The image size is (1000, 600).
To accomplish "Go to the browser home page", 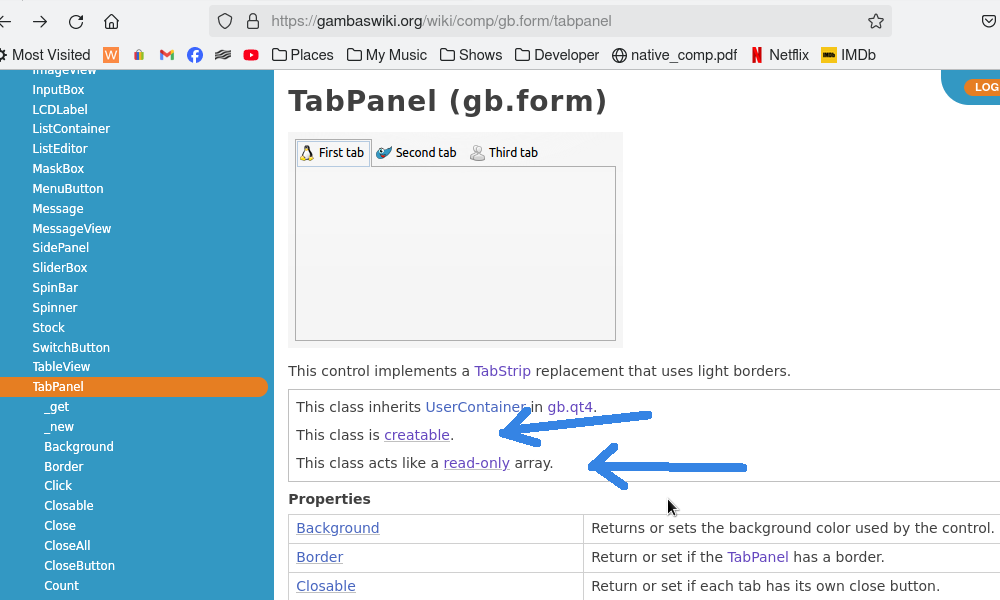I will [111, 21].
